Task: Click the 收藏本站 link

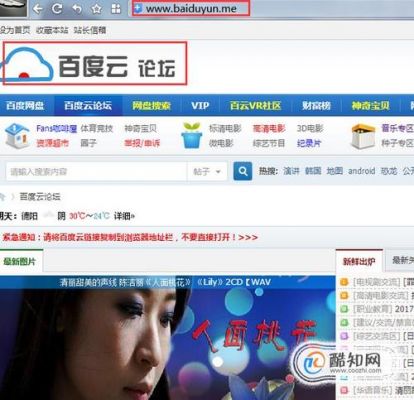Action: 52,30
